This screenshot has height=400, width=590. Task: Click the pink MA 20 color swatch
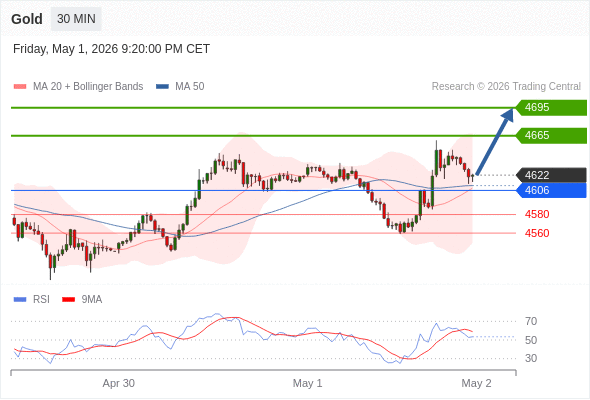(20, 87)
